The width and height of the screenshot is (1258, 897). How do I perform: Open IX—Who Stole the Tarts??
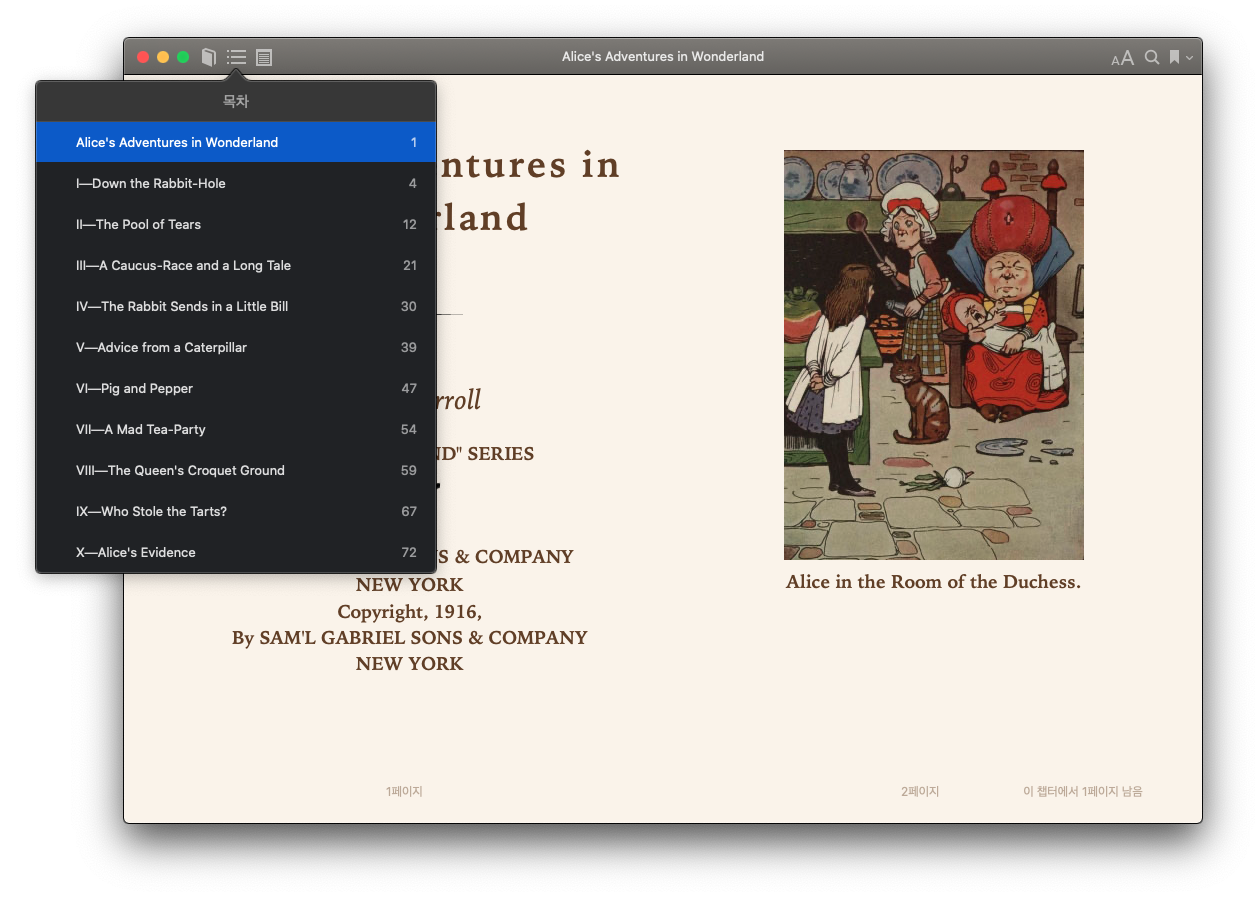[x=236, y=511]
